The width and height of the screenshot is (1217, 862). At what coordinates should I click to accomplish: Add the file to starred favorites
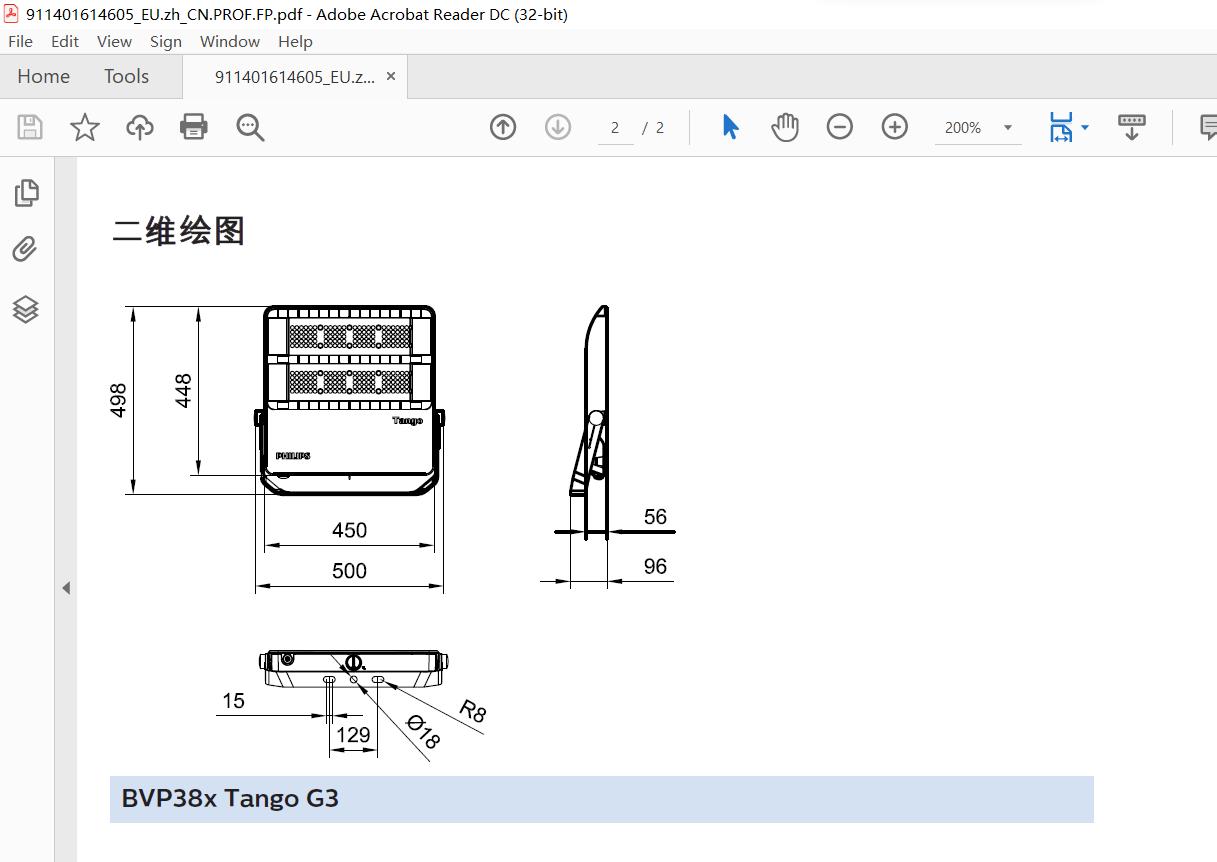pos(85,127)
